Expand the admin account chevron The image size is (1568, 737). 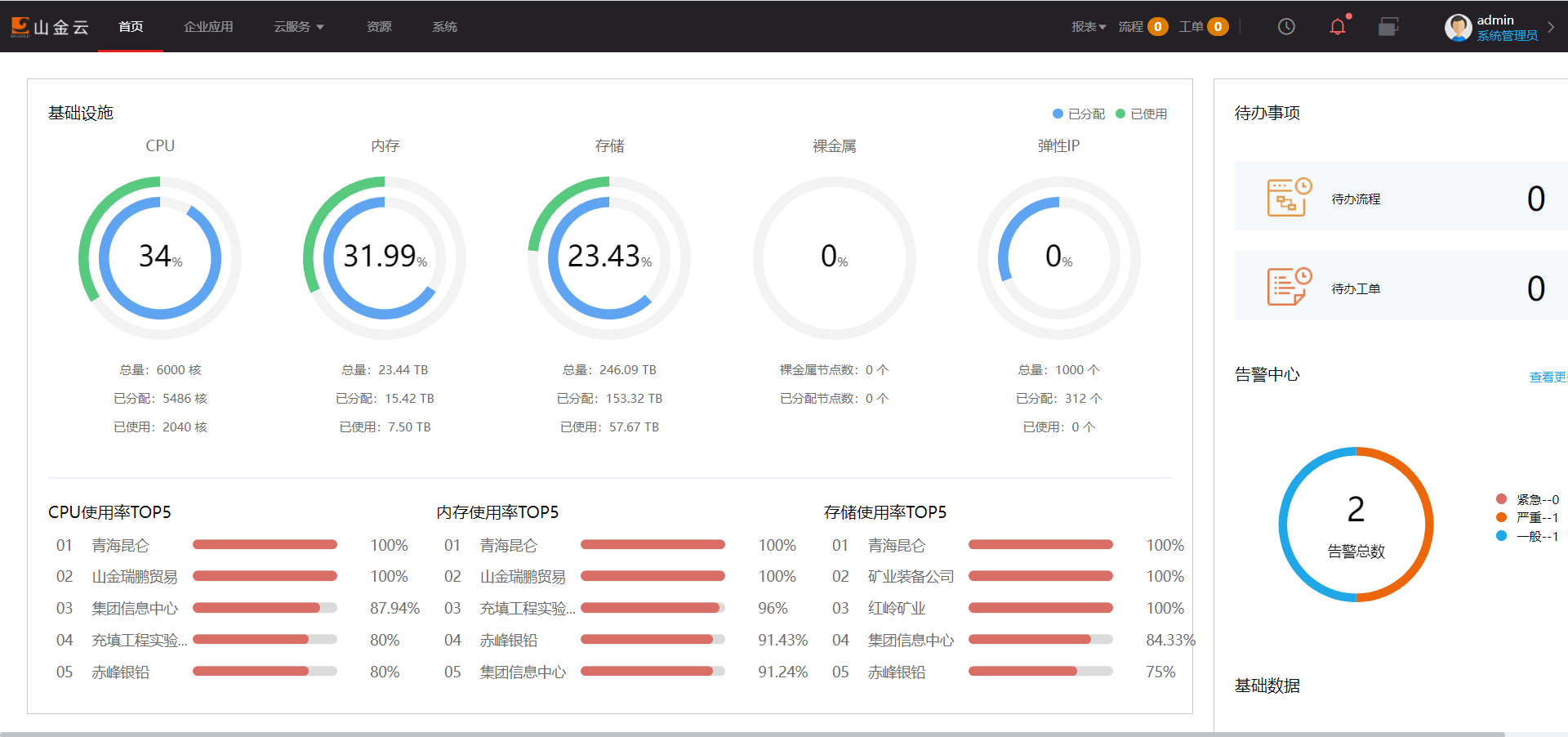click(1551, 26)
